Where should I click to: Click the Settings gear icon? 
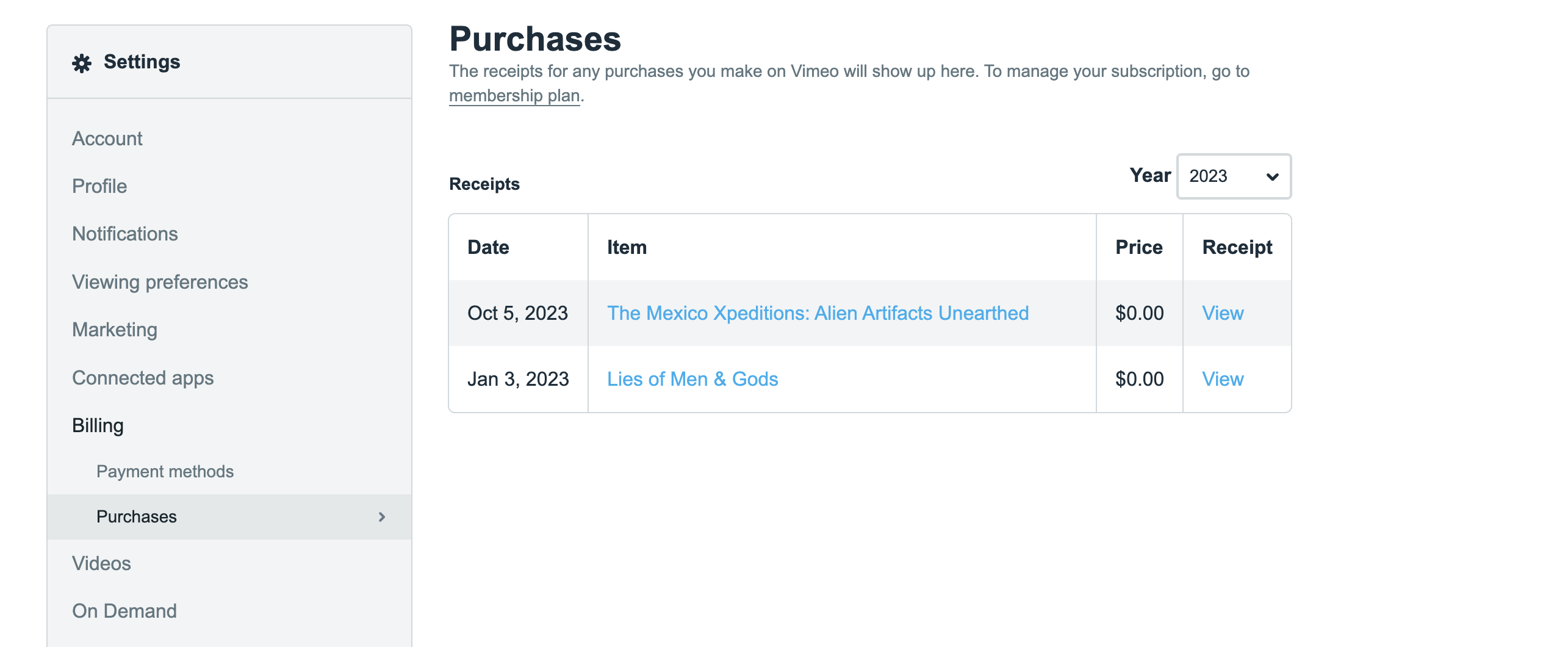click(x=82, y=63)
